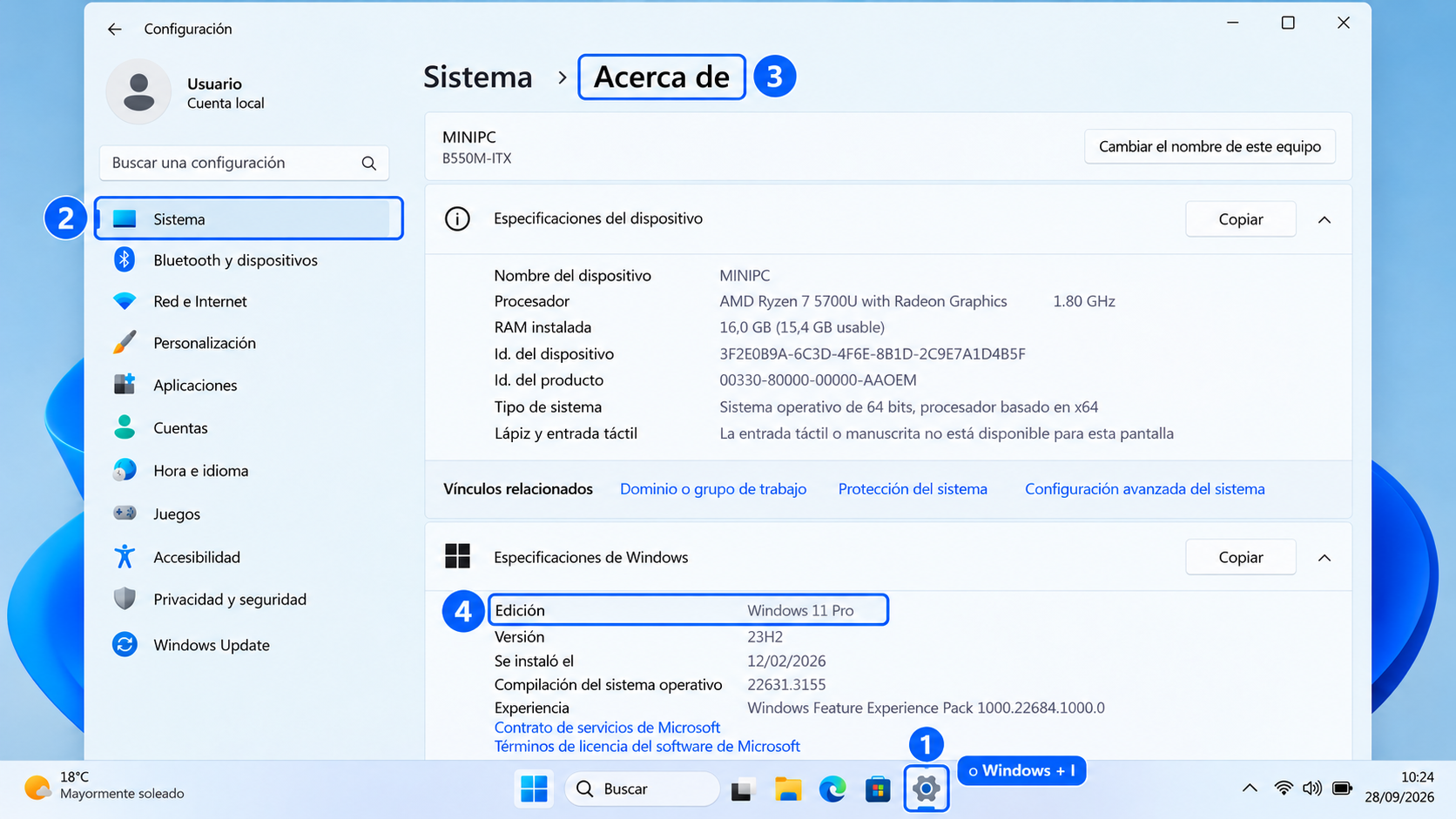Click the shield icon for Privacidad y seguridad
This screenshot has width=1456, height=819.
click(125, 599)
